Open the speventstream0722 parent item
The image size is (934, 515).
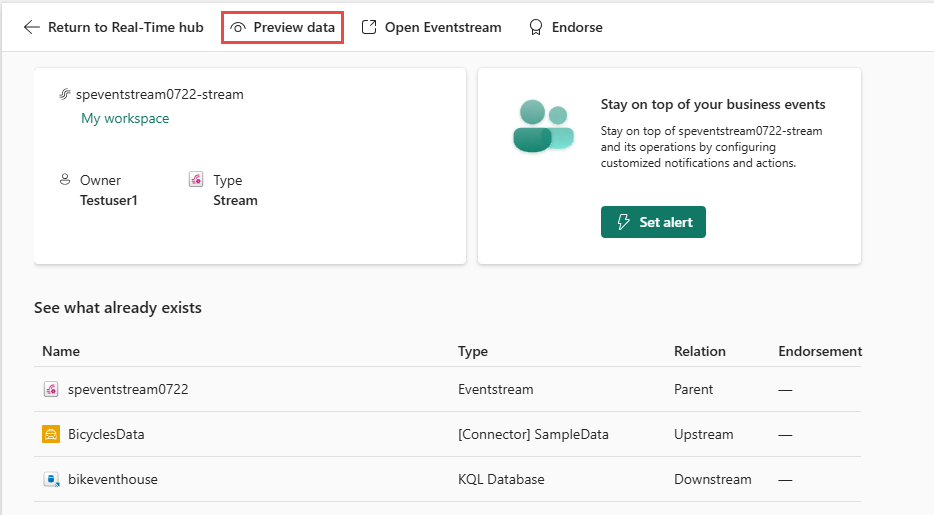coord(128,389)
